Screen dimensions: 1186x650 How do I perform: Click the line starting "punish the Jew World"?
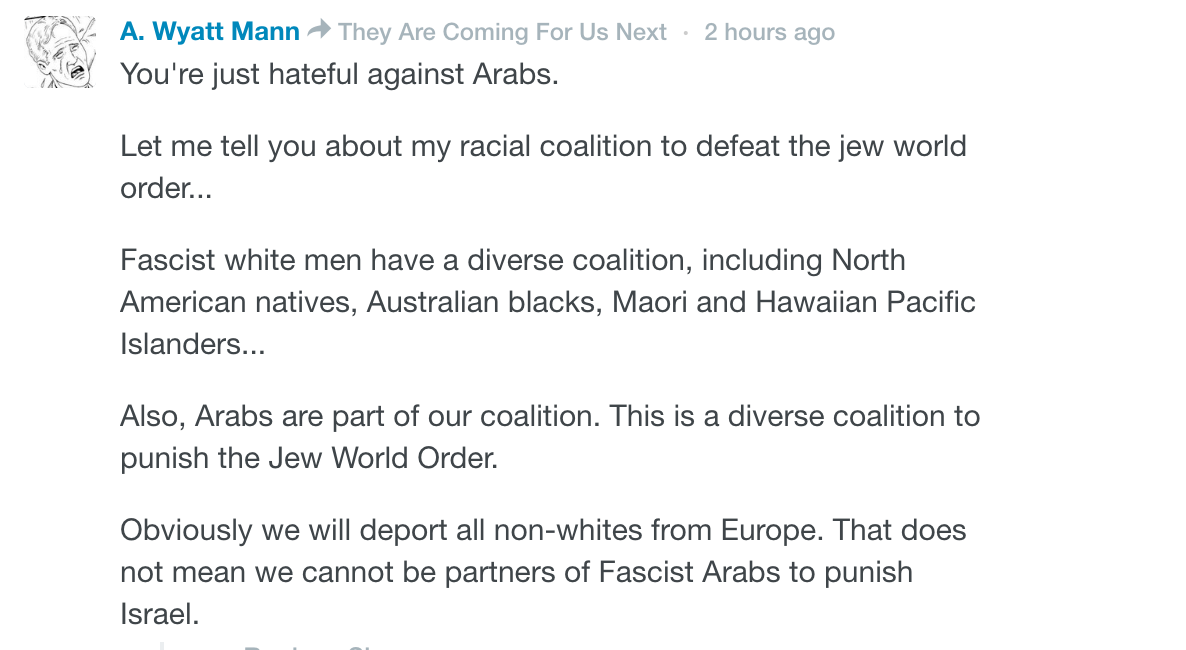coord(308,458)
